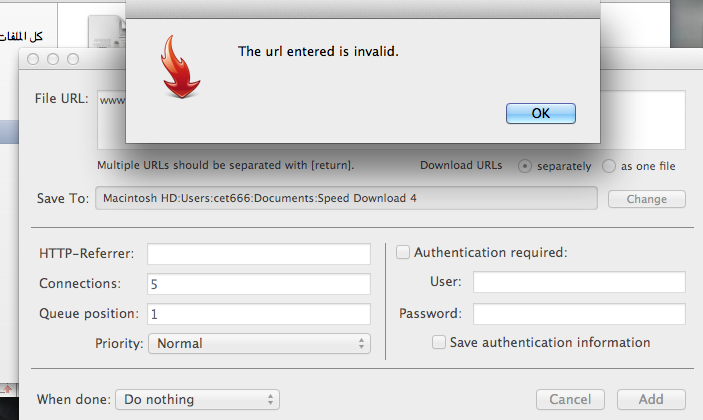Dismiss the invalid URL alert with OK
Screen dimensions: 703x420
(541, 113)
